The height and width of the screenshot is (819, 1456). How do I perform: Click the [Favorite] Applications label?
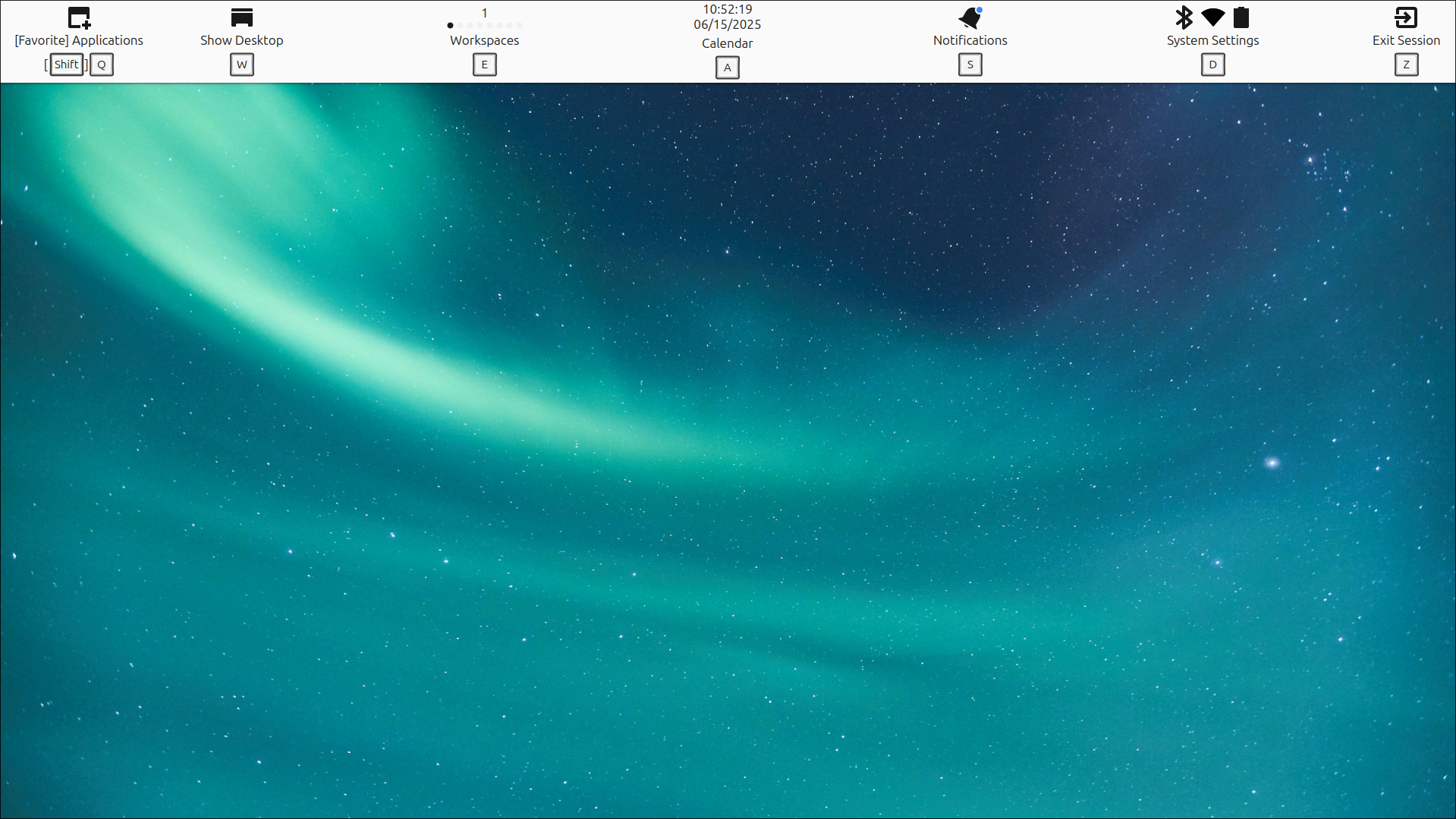[x=79, y=40]
